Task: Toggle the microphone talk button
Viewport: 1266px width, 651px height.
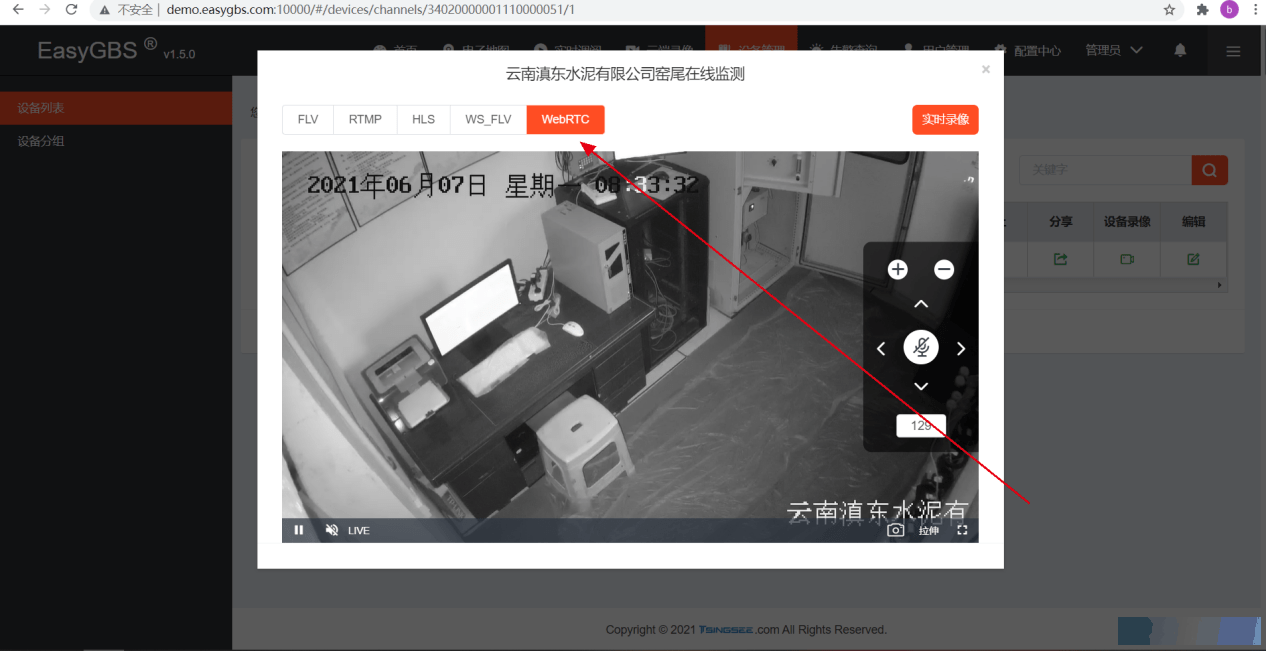Action: click(921, 347)
